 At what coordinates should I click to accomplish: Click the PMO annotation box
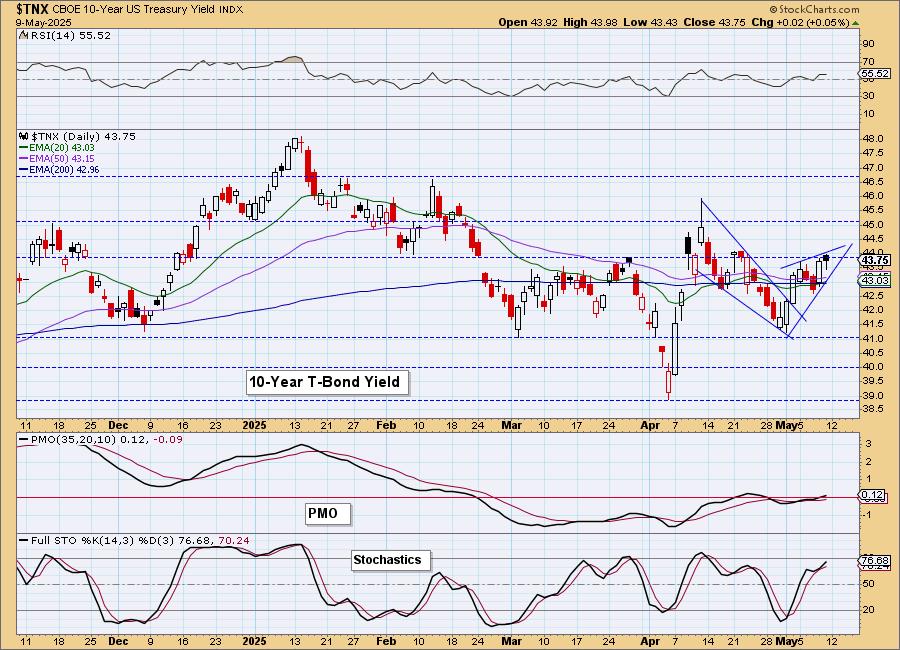327,513
